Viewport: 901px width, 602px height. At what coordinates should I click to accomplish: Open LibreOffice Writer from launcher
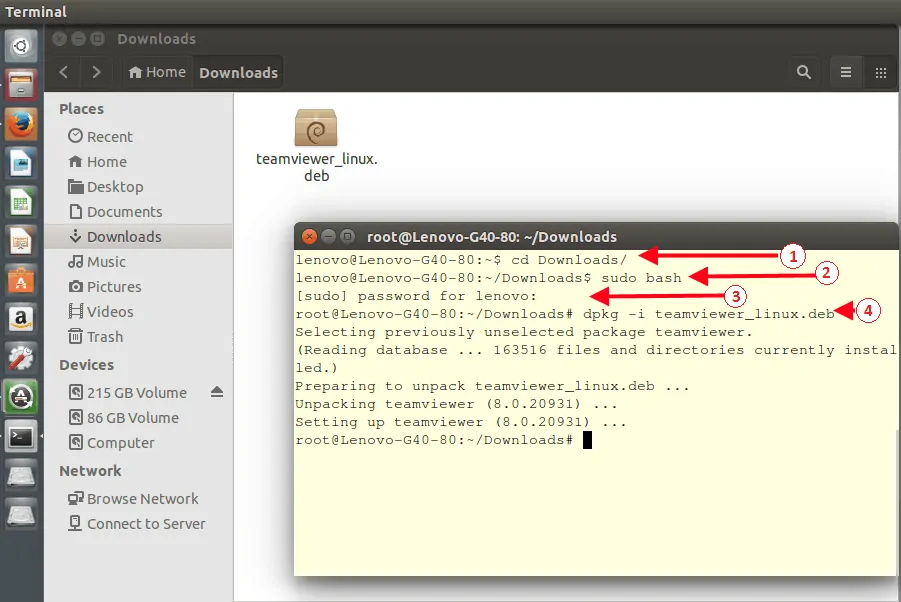tap(21, 163)
